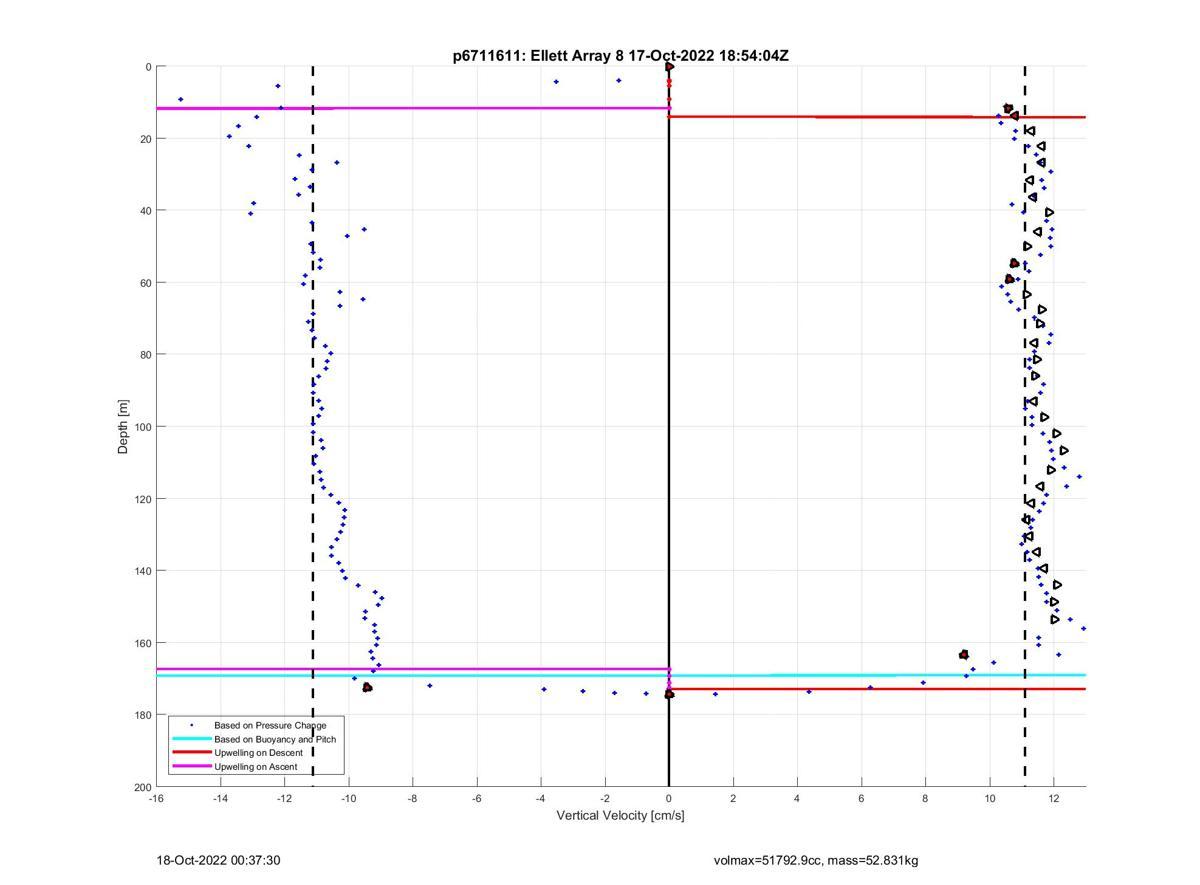Click the timestamp '18-Oct-2022 00:37:30'
The width and height of the screenshot is (1200, 885).
tap(218, 860)
